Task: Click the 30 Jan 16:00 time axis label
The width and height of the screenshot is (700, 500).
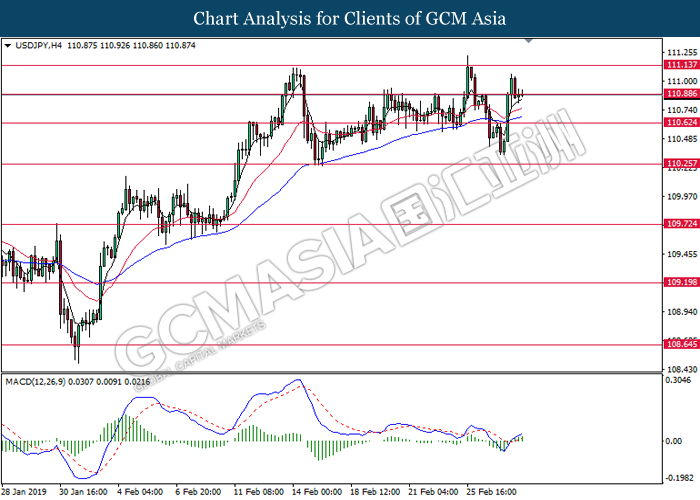Action: pyautogui.click(x=83, y=492)
